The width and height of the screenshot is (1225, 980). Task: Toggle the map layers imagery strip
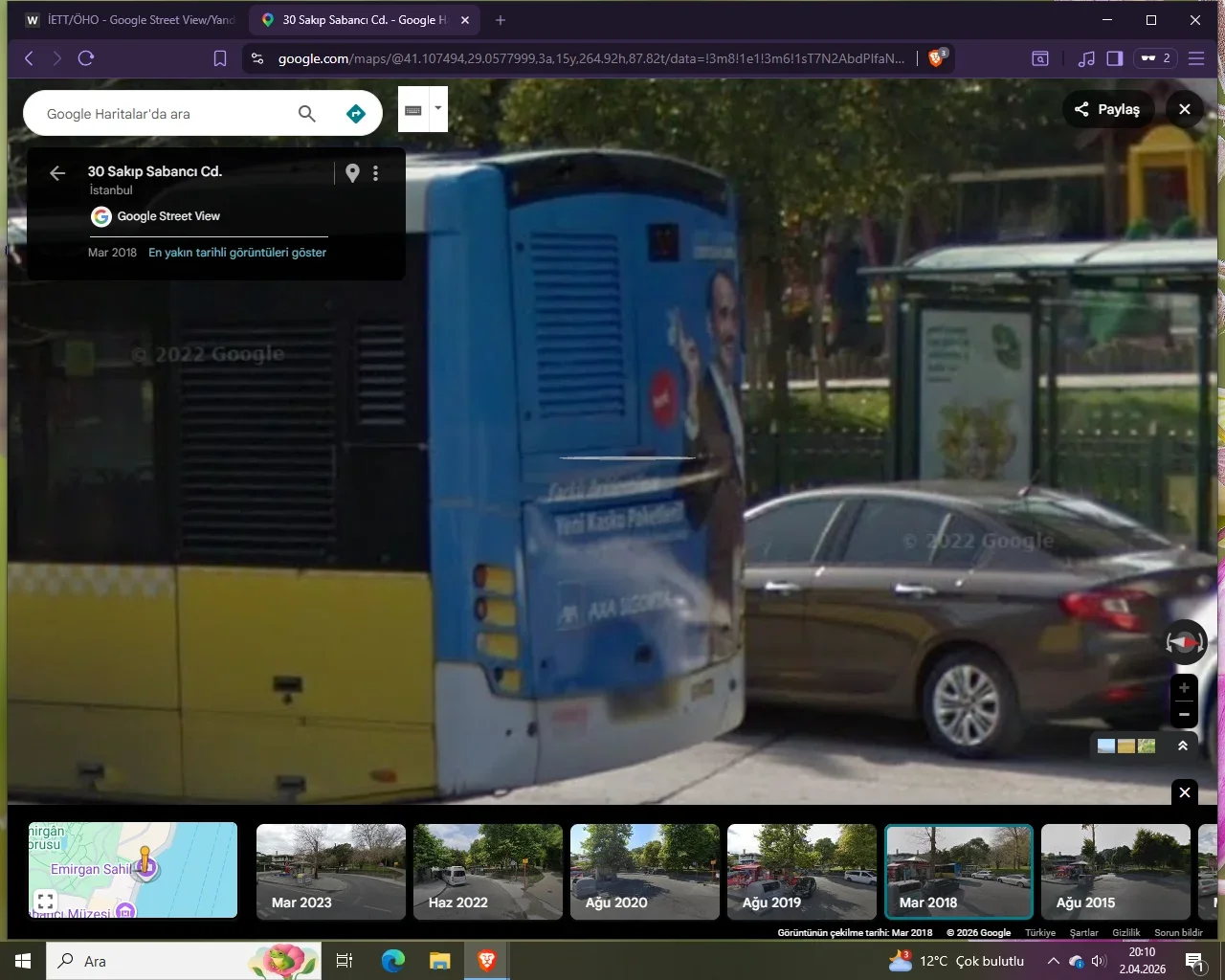coord(1126,746)
